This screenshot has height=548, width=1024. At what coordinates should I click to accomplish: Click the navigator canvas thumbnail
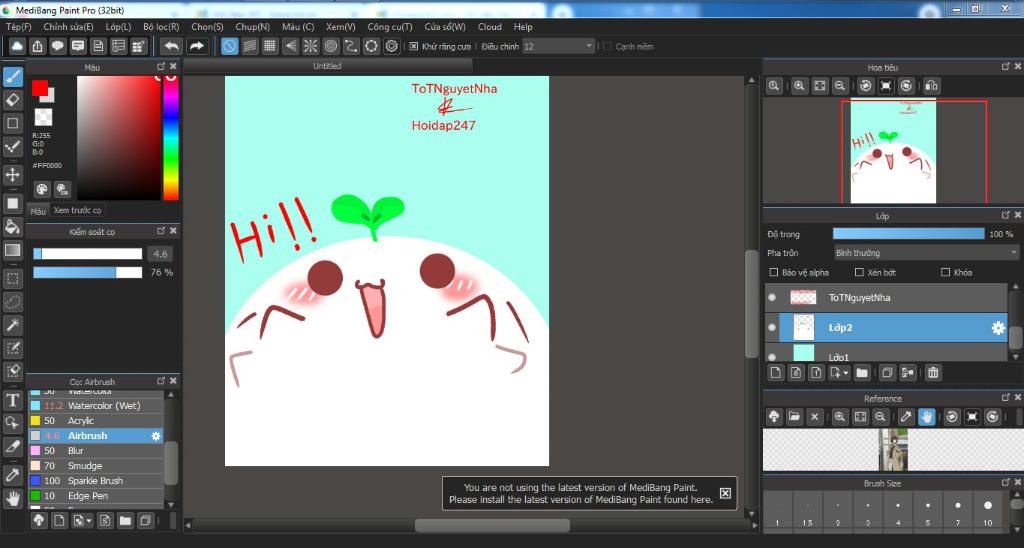[x=893, y=152]
